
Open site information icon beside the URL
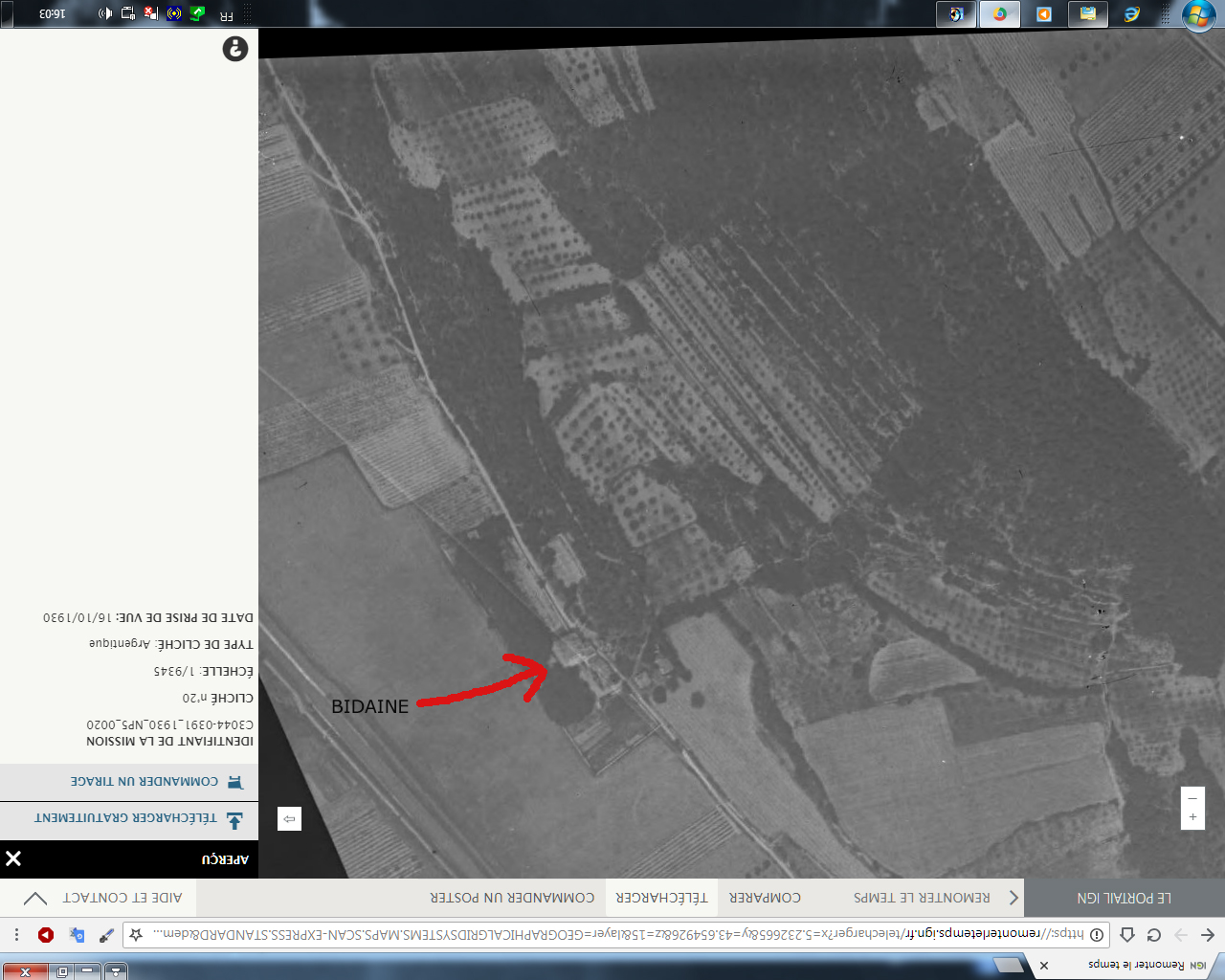pyautogui.click(x=1098, y=934)
